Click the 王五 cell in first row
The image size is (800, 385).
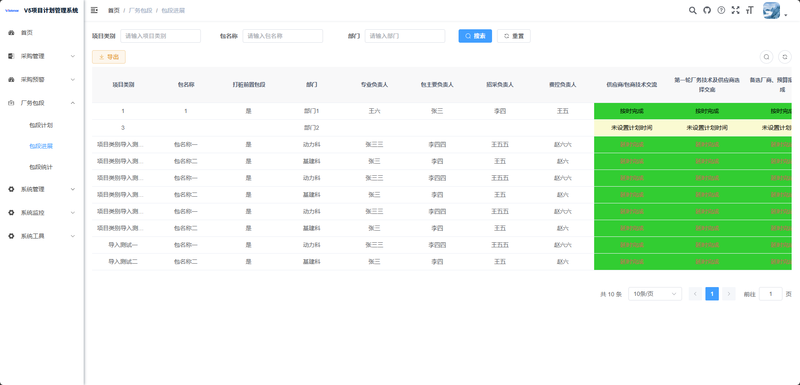pyautogui.click(x=563, y=111)
